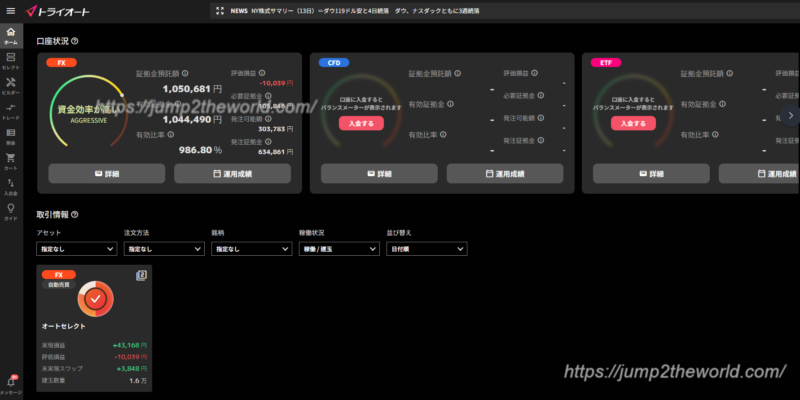Open the 並び替え sort dropdown
The height and width of the screenshot is (400, 800).
coord(426,249)
